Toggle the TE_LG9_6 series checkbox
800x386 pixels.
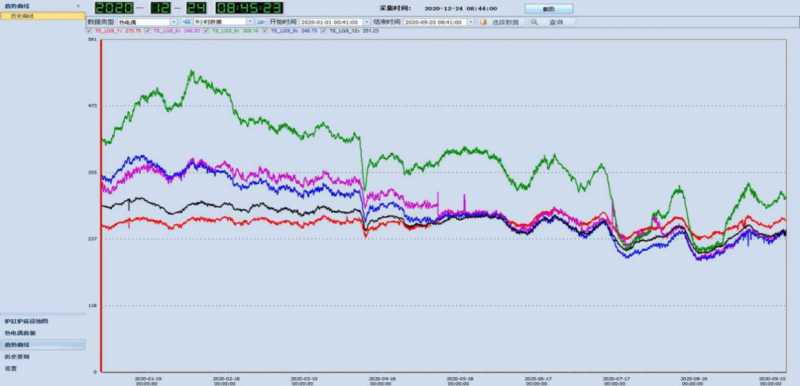pyautogui.click(x=147, y=31)
